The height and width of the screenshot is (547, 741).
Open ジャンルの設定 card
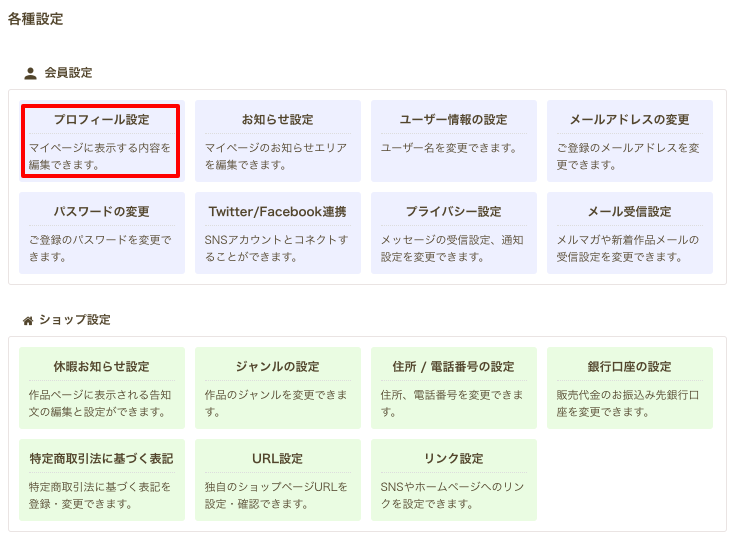(278, 388)
